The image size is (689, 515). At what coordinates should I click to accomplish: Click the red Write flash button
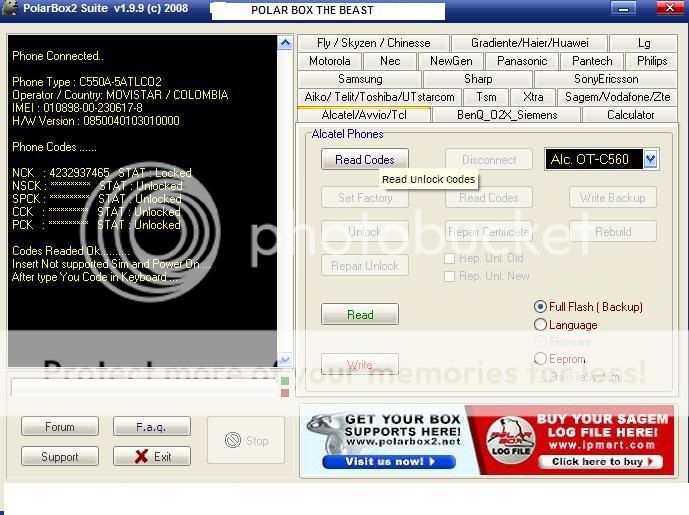pyautogui.click(x=360, y=365)
